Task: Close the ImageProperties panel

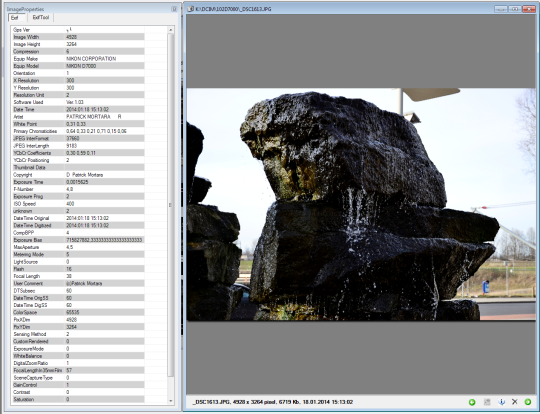Action: pyautogui.click(x=174, y=9)
